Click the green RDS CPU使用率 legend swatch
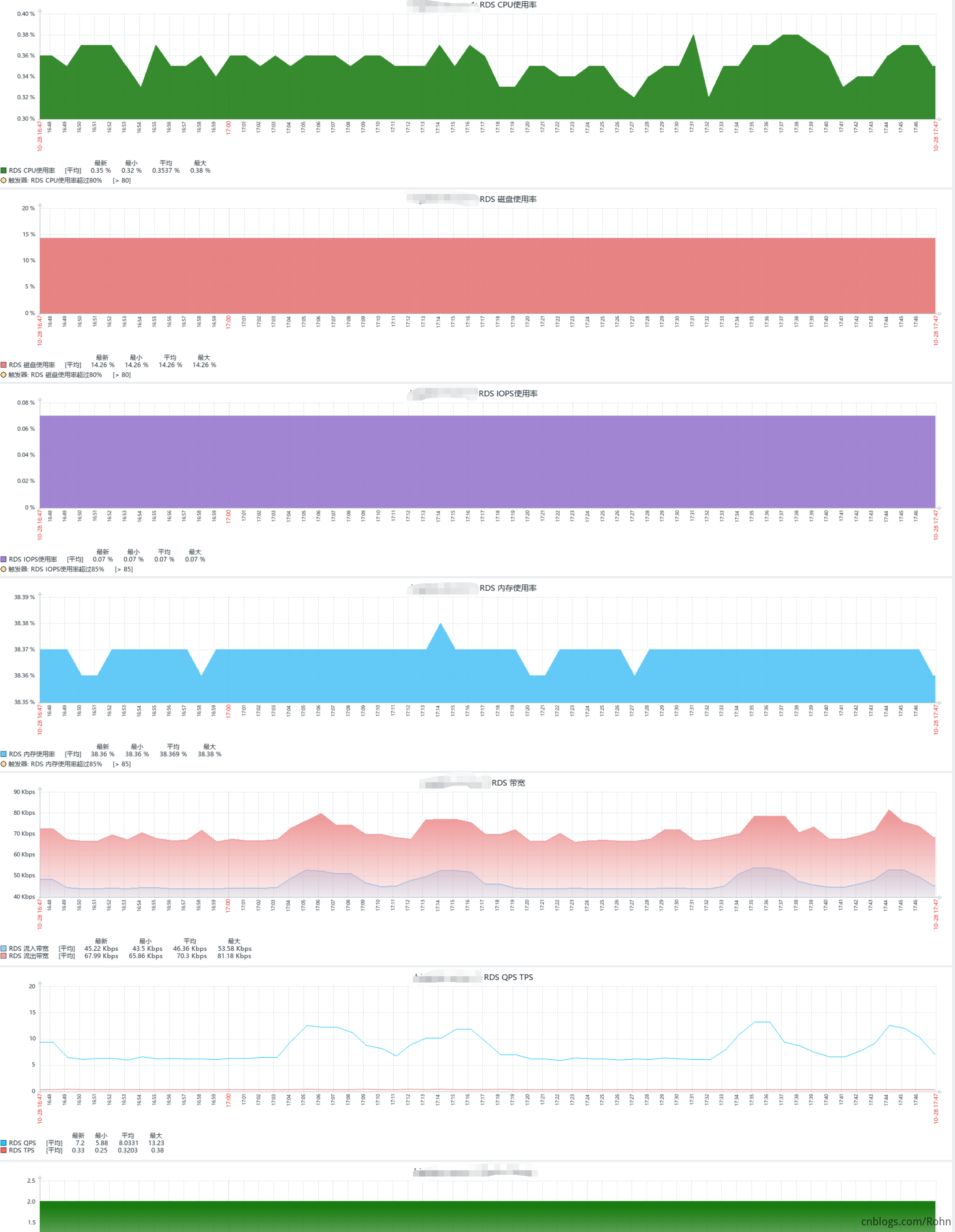 click(x=3, y=170)
